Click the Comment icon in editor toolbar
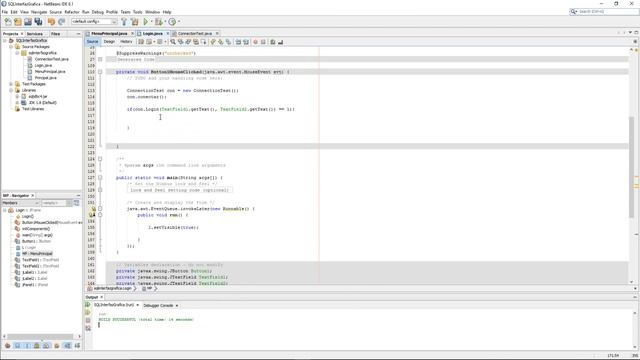This screenshot has height=360, width=640. click(273, 42)
